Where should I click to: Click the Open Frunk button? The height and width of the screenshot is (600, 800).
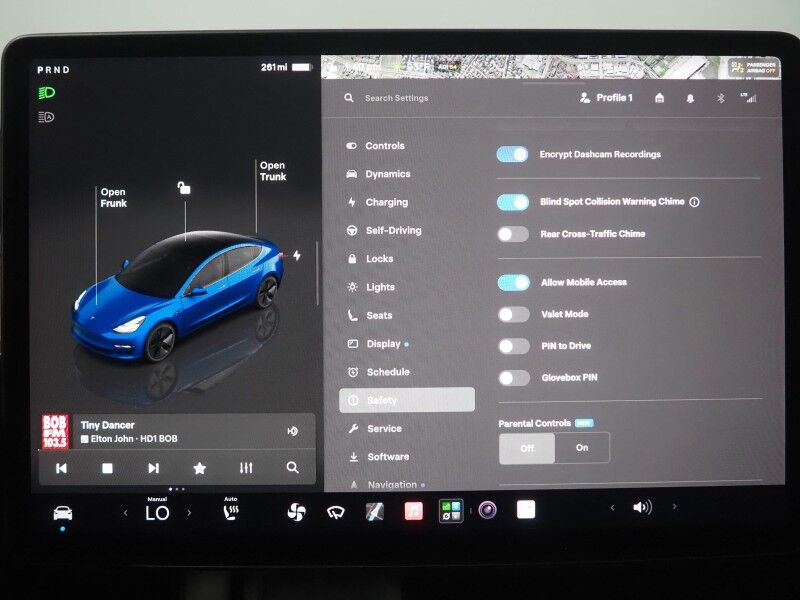113,197
